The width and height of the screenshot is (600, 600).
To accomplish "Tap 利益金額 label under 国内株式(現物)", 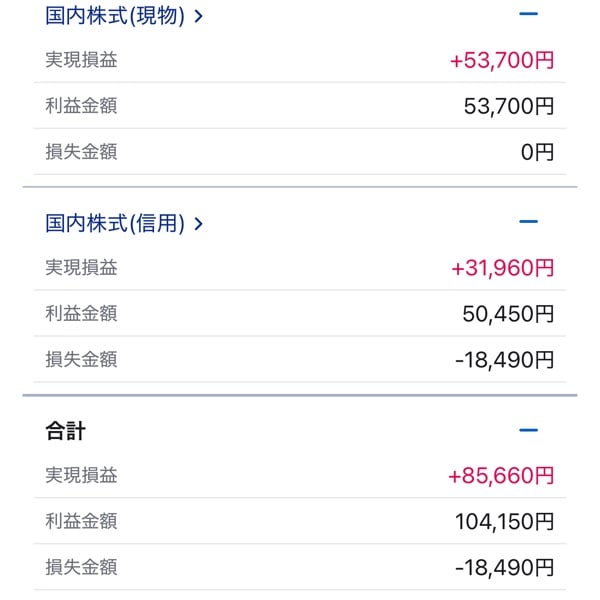I will [x=81, y=105].
